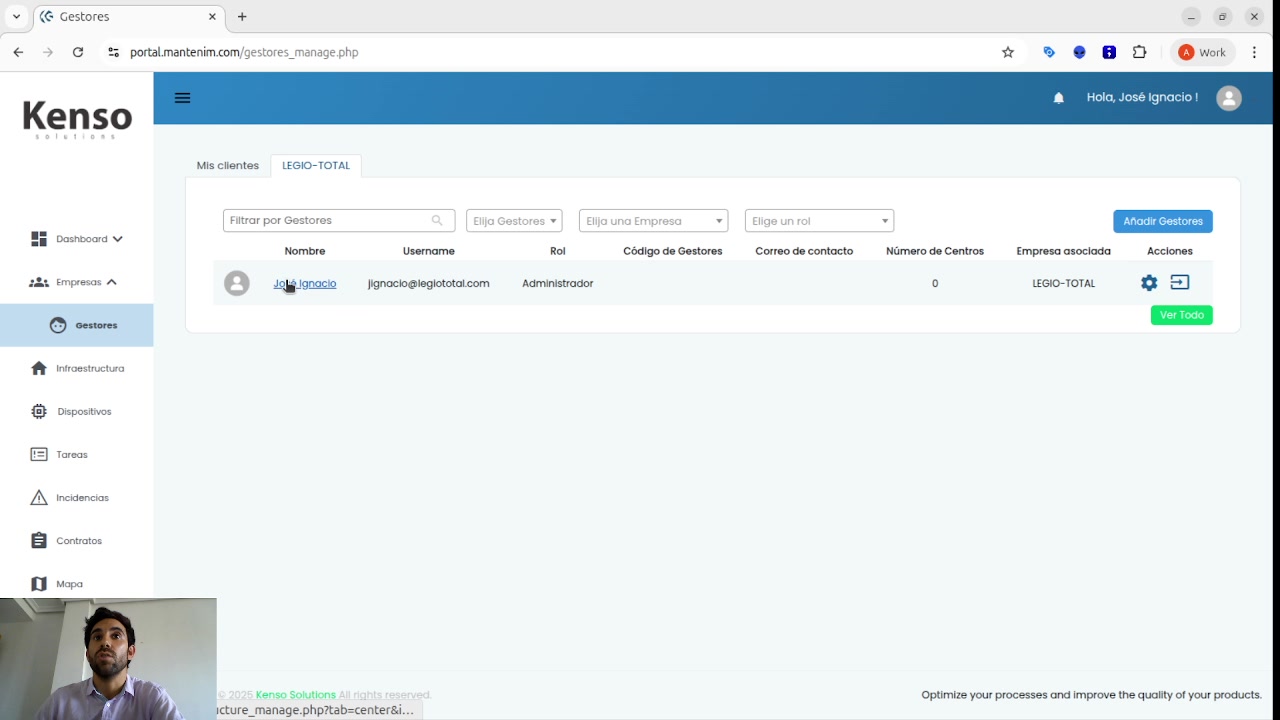1280x720 pixels.
Task: Open the browser extensions puzzle icon
Action: click(1139, 52)
